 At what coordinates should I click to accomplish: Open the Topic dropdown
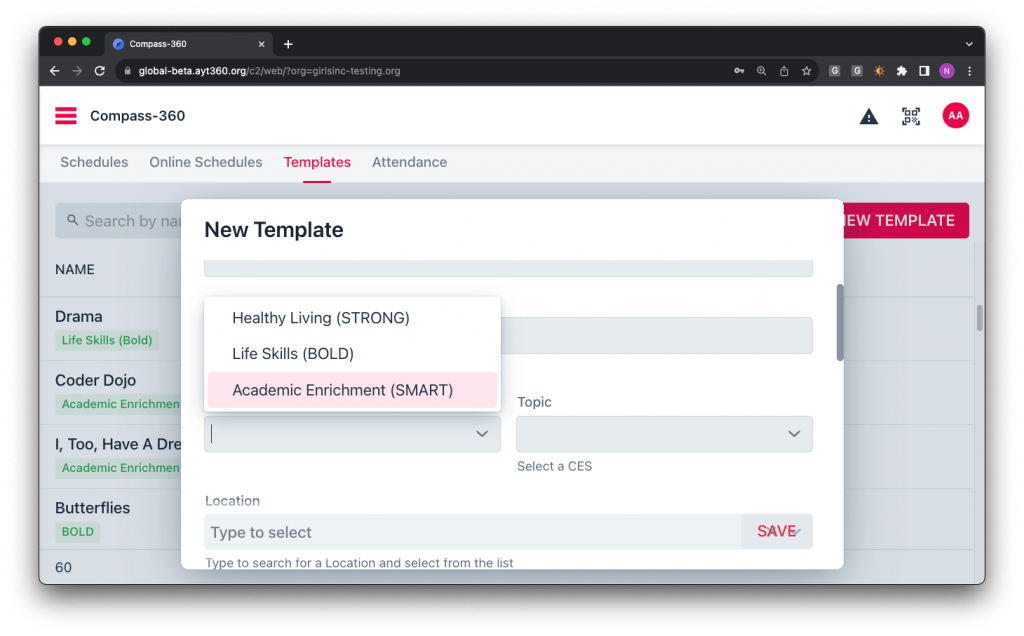click(x=664, y=434)
